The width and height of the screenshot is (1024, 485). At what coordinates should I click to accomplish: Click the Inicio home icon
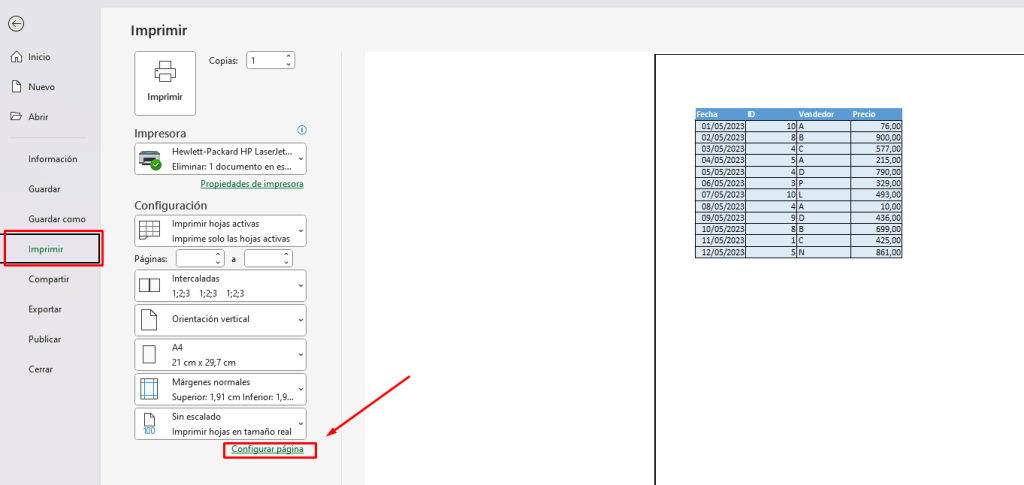16,57
